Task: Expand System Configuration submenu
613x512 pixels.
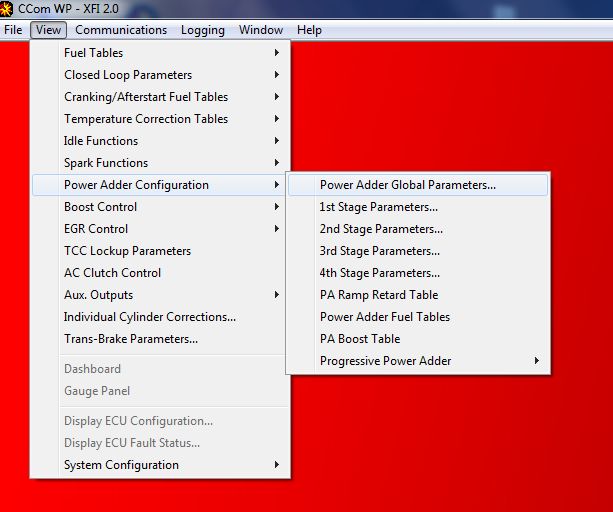Action: pos(160,465)
